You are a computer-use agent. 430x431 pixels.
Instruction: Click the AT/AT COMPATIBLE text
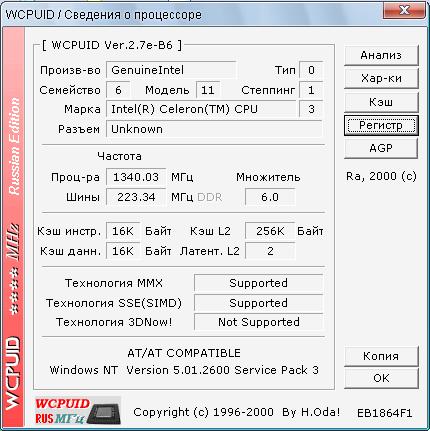click(x=184, y=353)
